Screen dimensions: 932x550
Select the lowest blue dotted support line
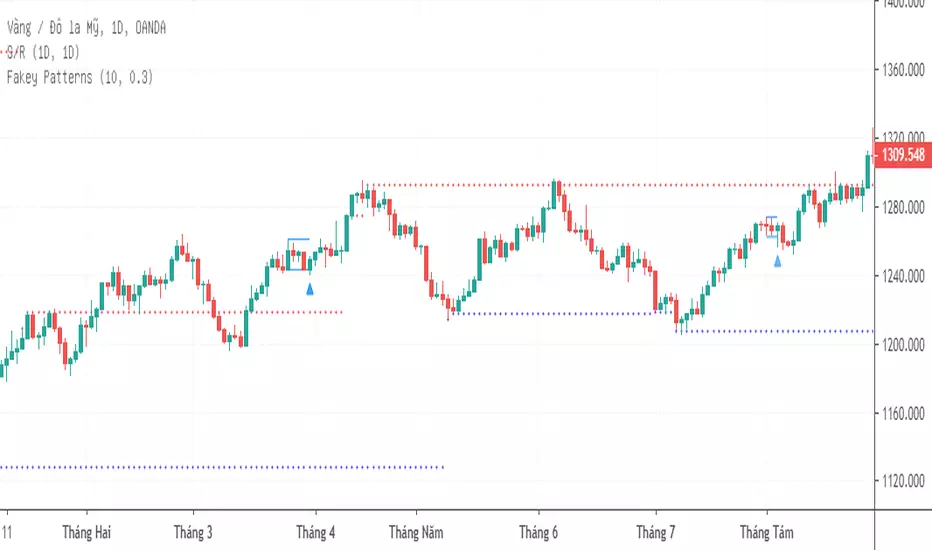(x=220, y=467)
